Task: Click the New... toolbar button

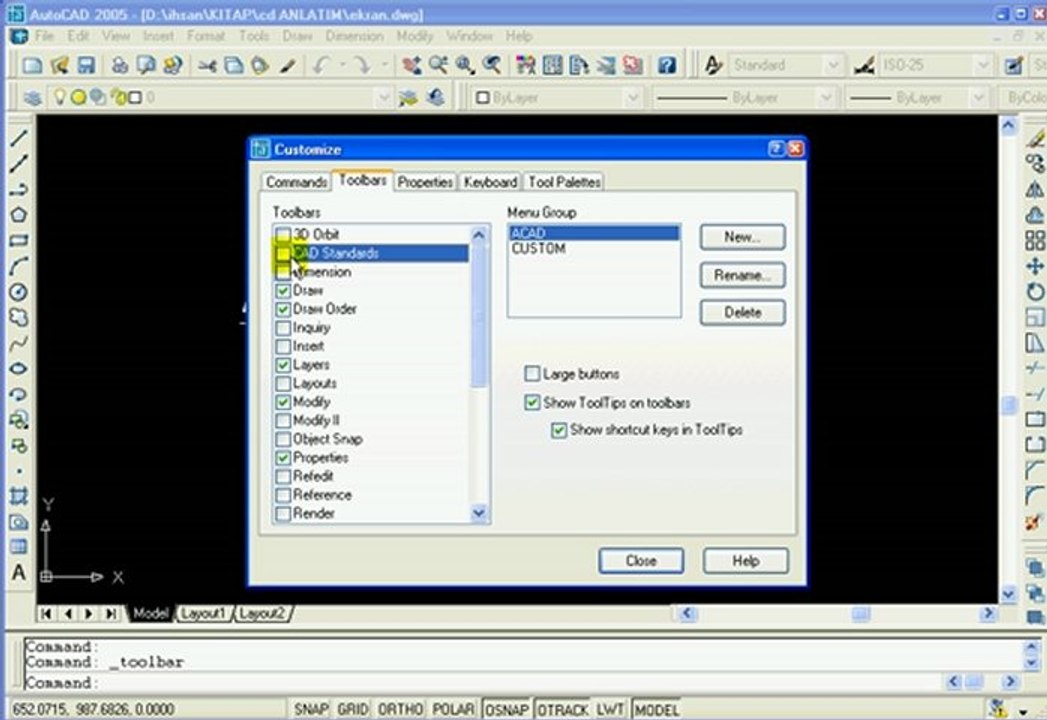Action: click(x=742, y=237)
